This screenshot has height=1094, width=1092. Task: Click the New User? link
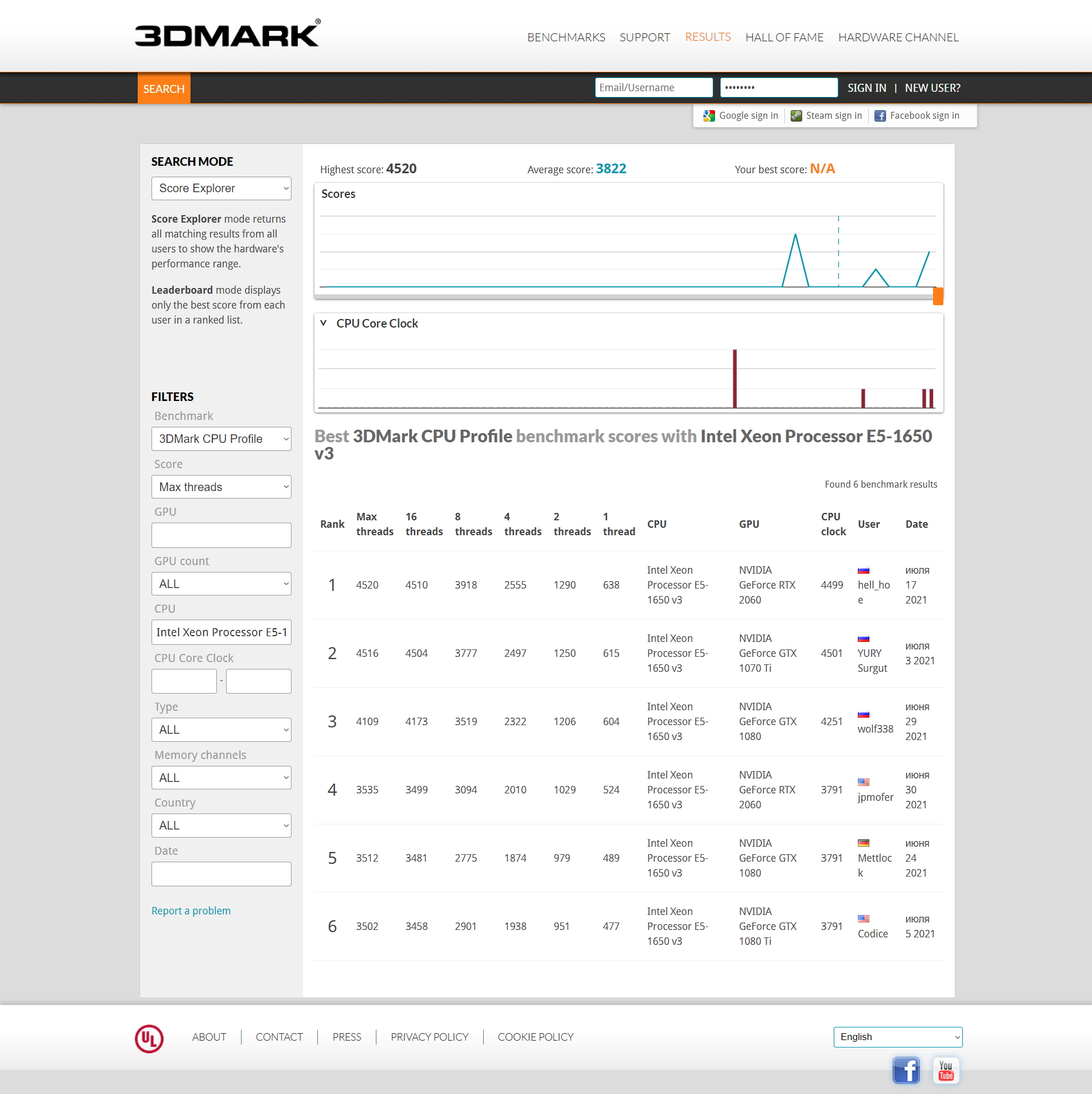[x=932, y=88]
